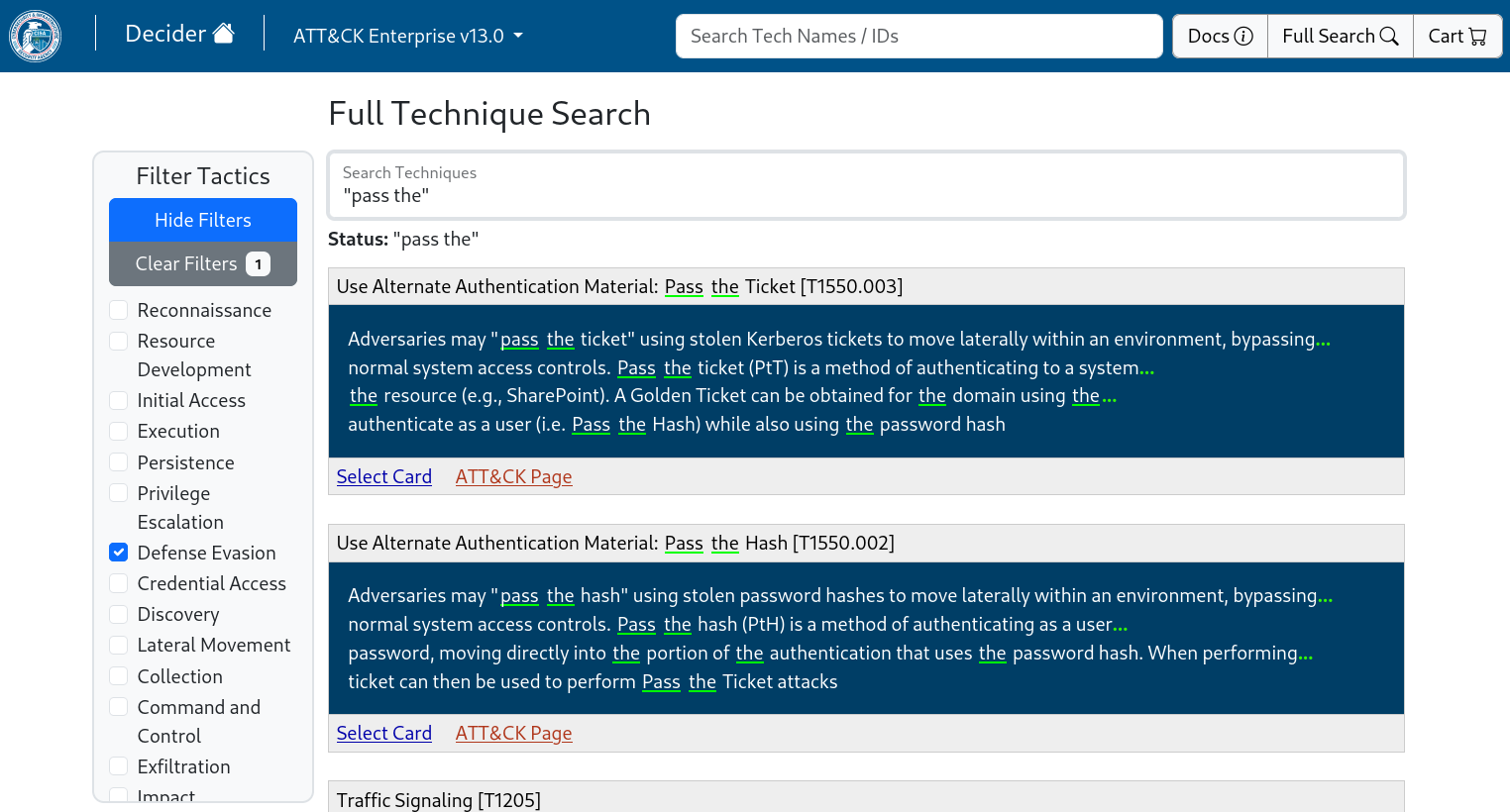Uncheck the Defense Evasion filter
The width and height of the screenshot is (1510, 812).
[119, 553]
